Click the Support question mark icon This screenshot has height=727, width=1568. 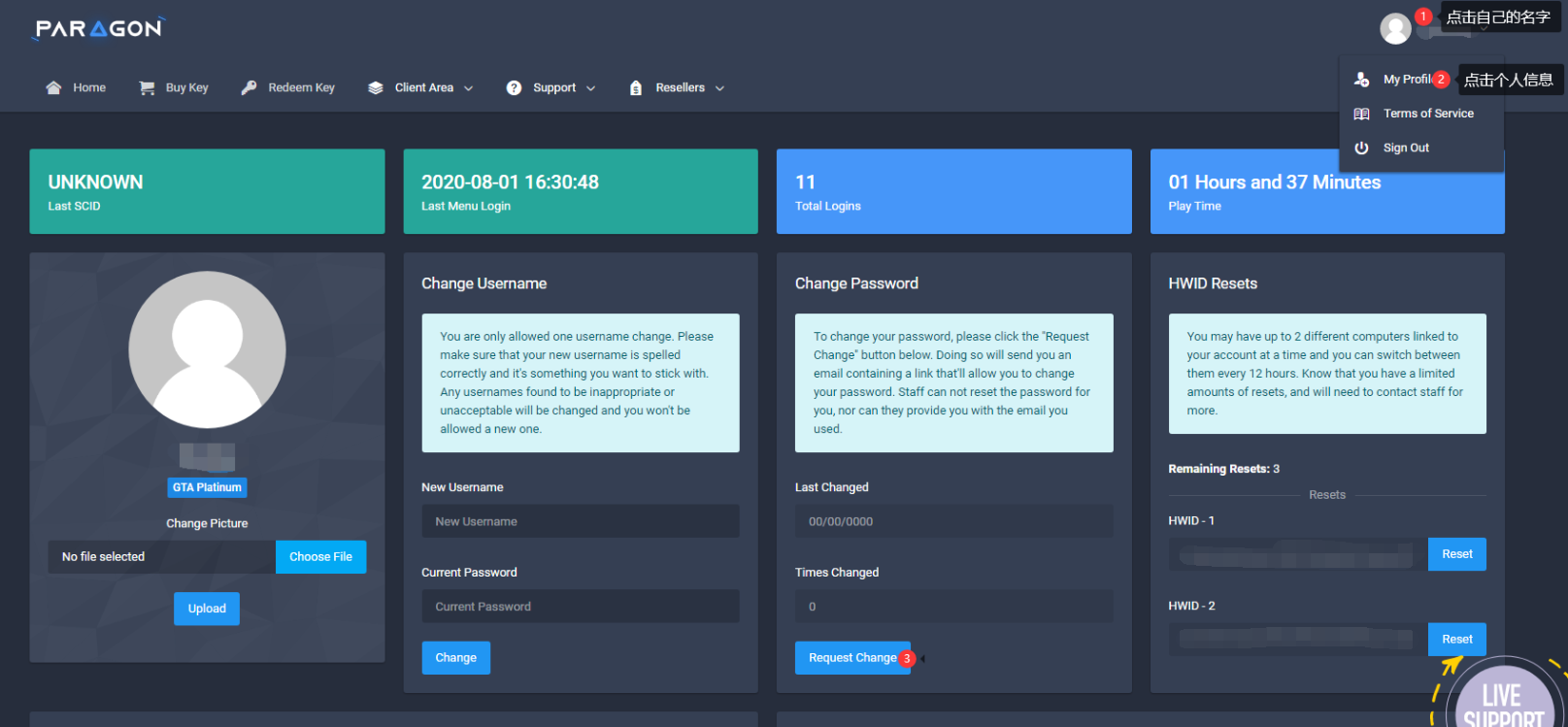514,87
